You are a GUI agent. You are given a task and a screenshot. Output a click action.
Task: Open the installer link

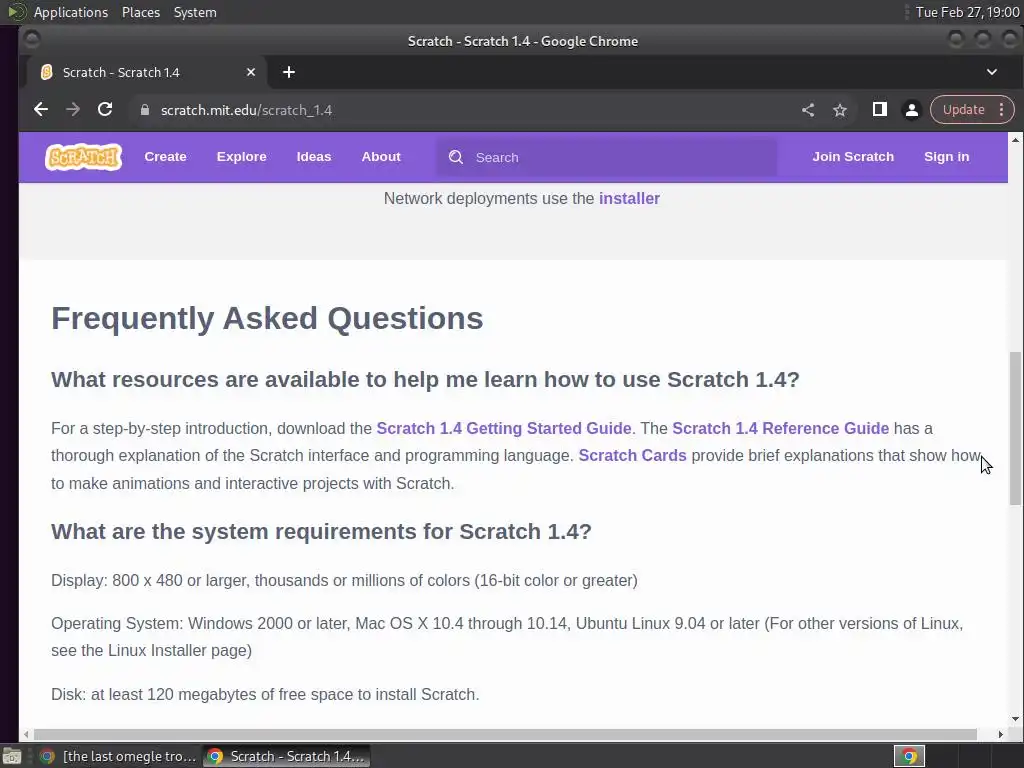pyautogui.click(x=629, y=199)
